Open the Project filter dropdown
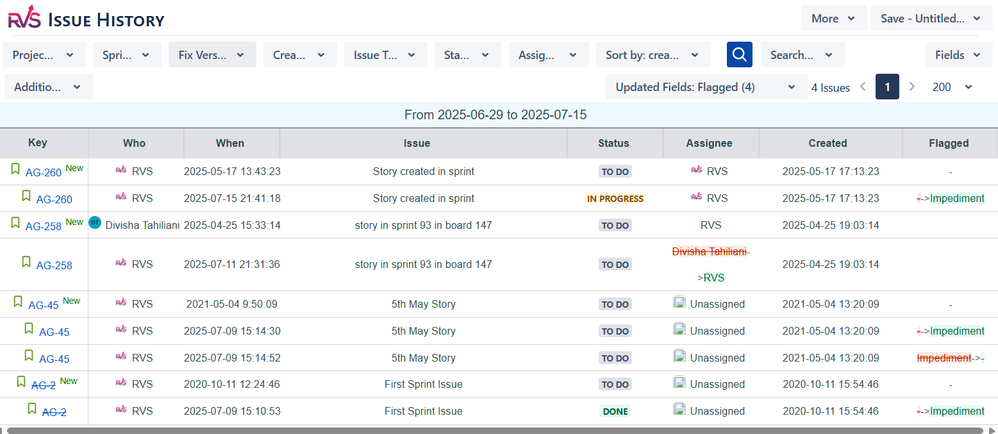The width and height of the screenshot is (998, 434). pyautogui.click(x=45, y=55)
